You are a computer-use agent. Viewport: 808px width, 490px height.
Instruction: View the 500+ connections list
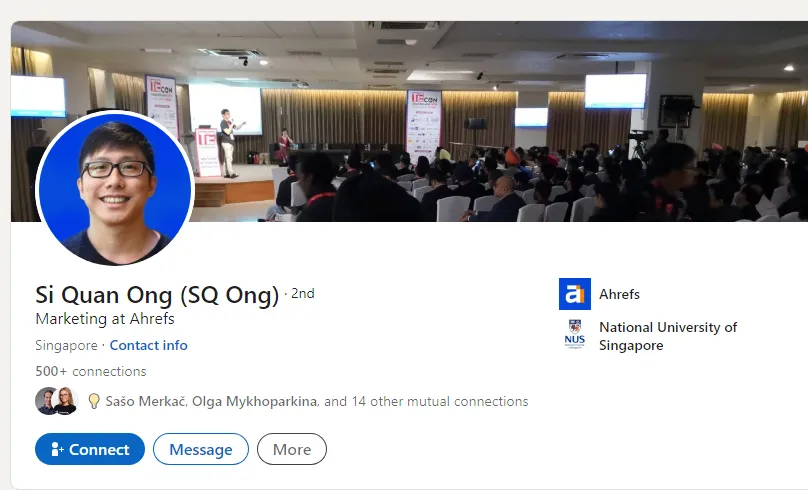click(x=91, y=371)
